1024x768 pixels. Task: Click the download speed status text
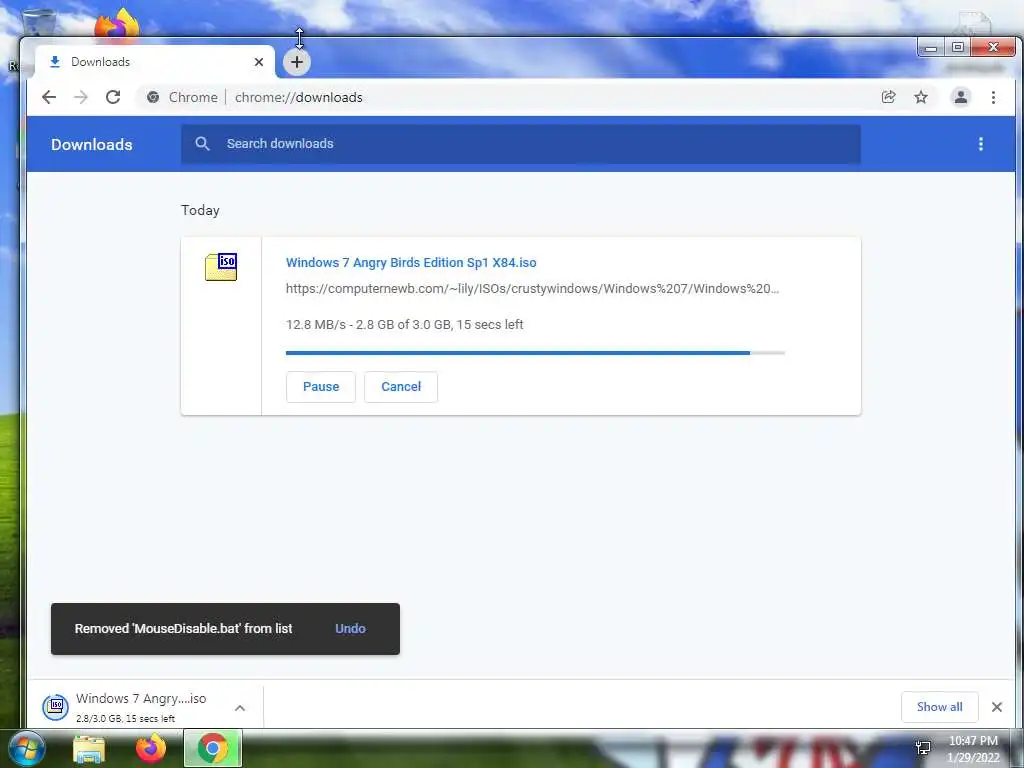404,325
